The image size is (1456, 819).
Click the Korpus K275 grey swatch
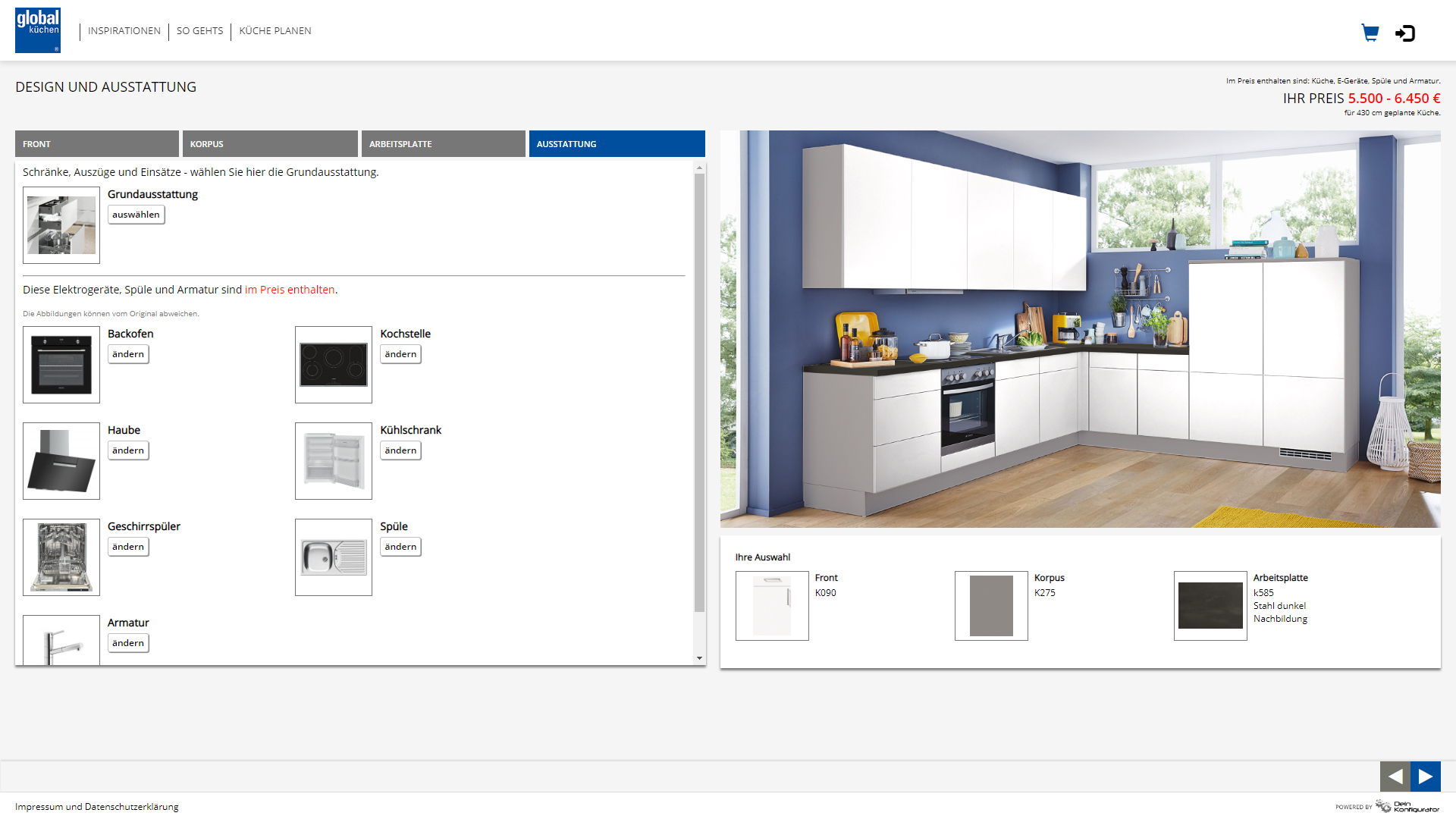pyautogui.click(x=991, y=606)
